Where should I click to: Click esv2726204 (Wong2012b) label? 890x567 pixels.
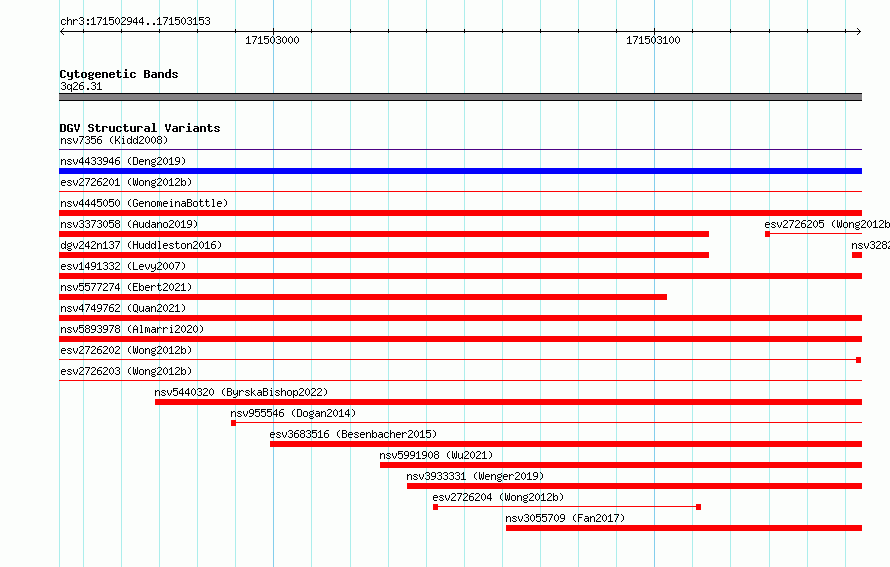point(498,497)
